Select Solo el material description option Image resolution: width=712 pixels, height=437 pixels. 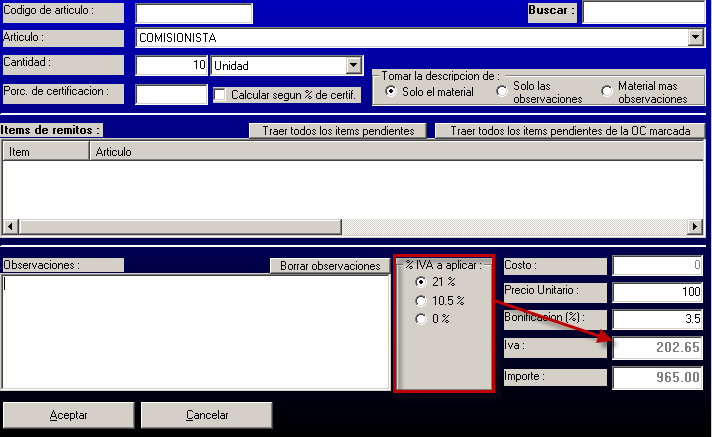(x=391, y=91)
